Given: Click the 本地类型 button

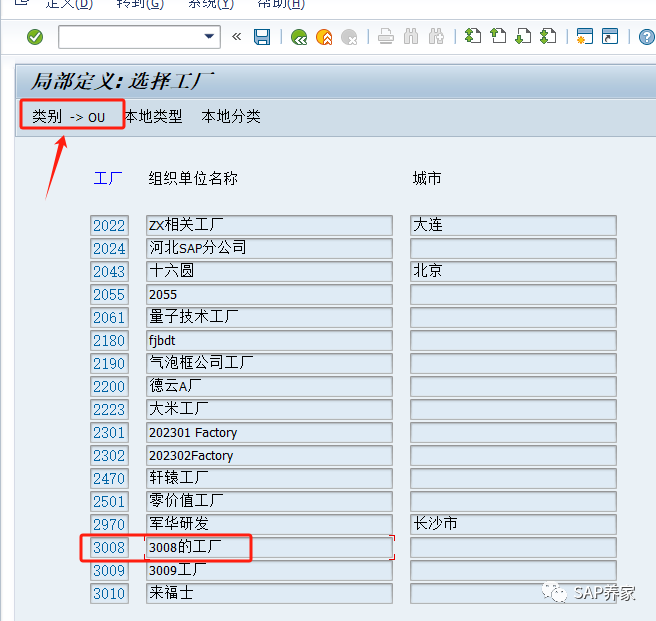Looking at the screenshot, I should 154,116.
